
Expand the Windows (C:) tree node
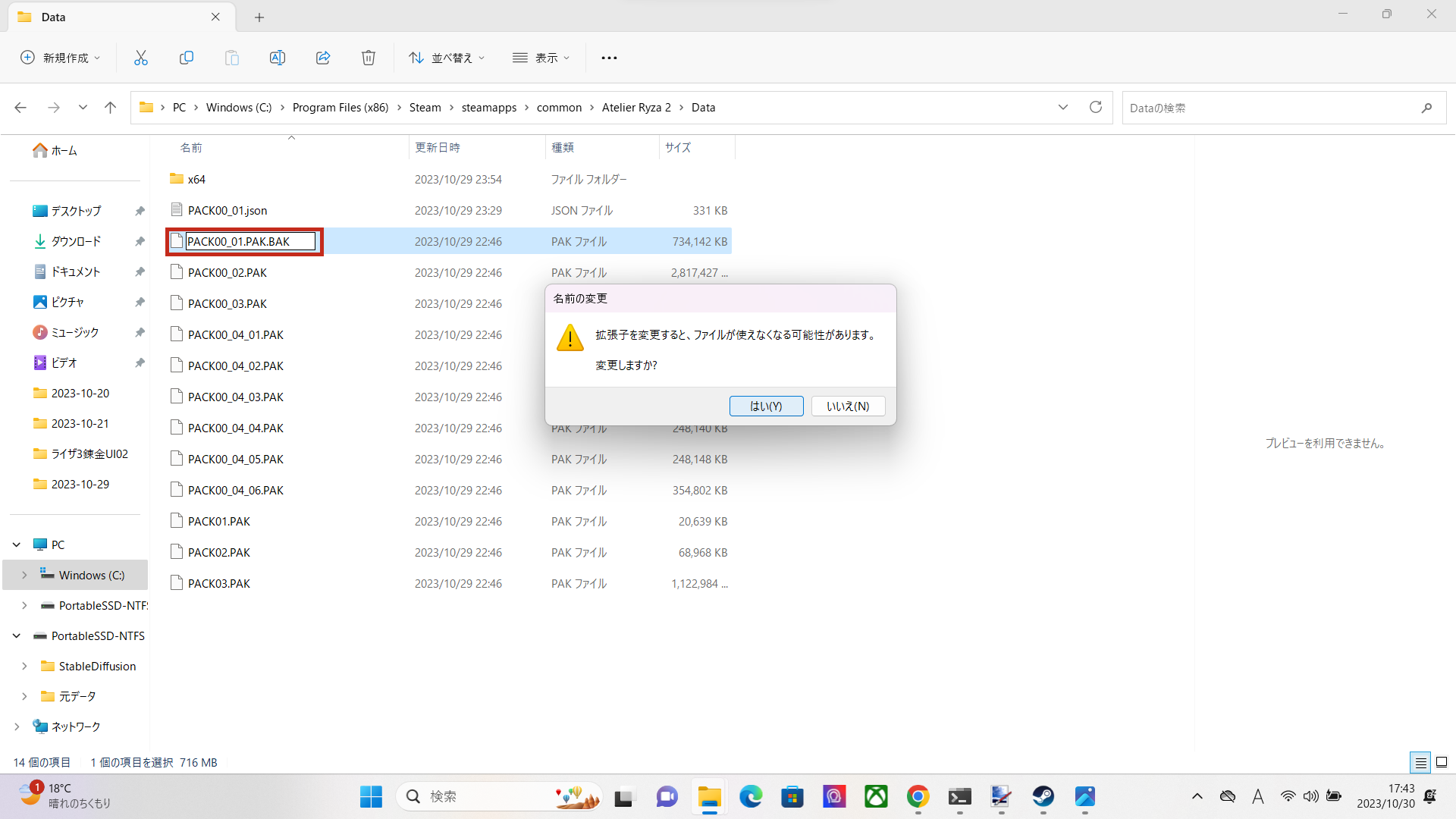tap(24, 575)
